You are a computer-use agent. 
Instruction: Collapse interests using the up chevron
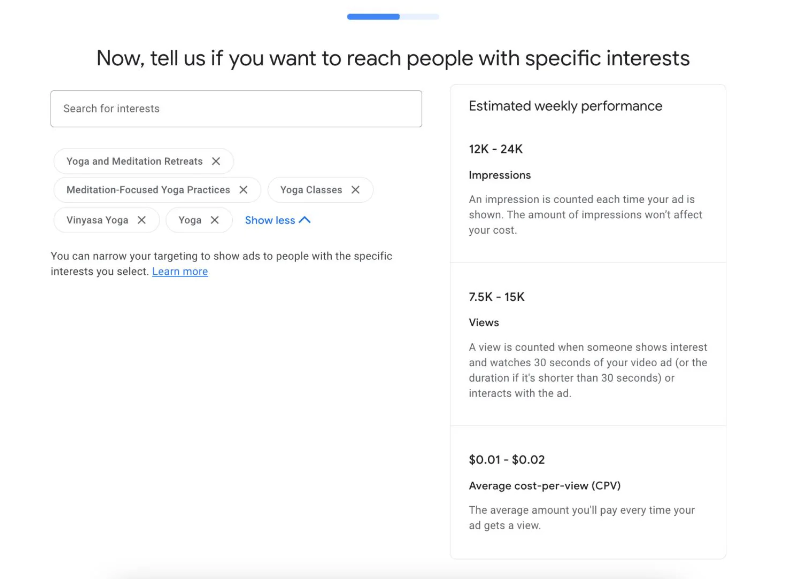[305, 220]
